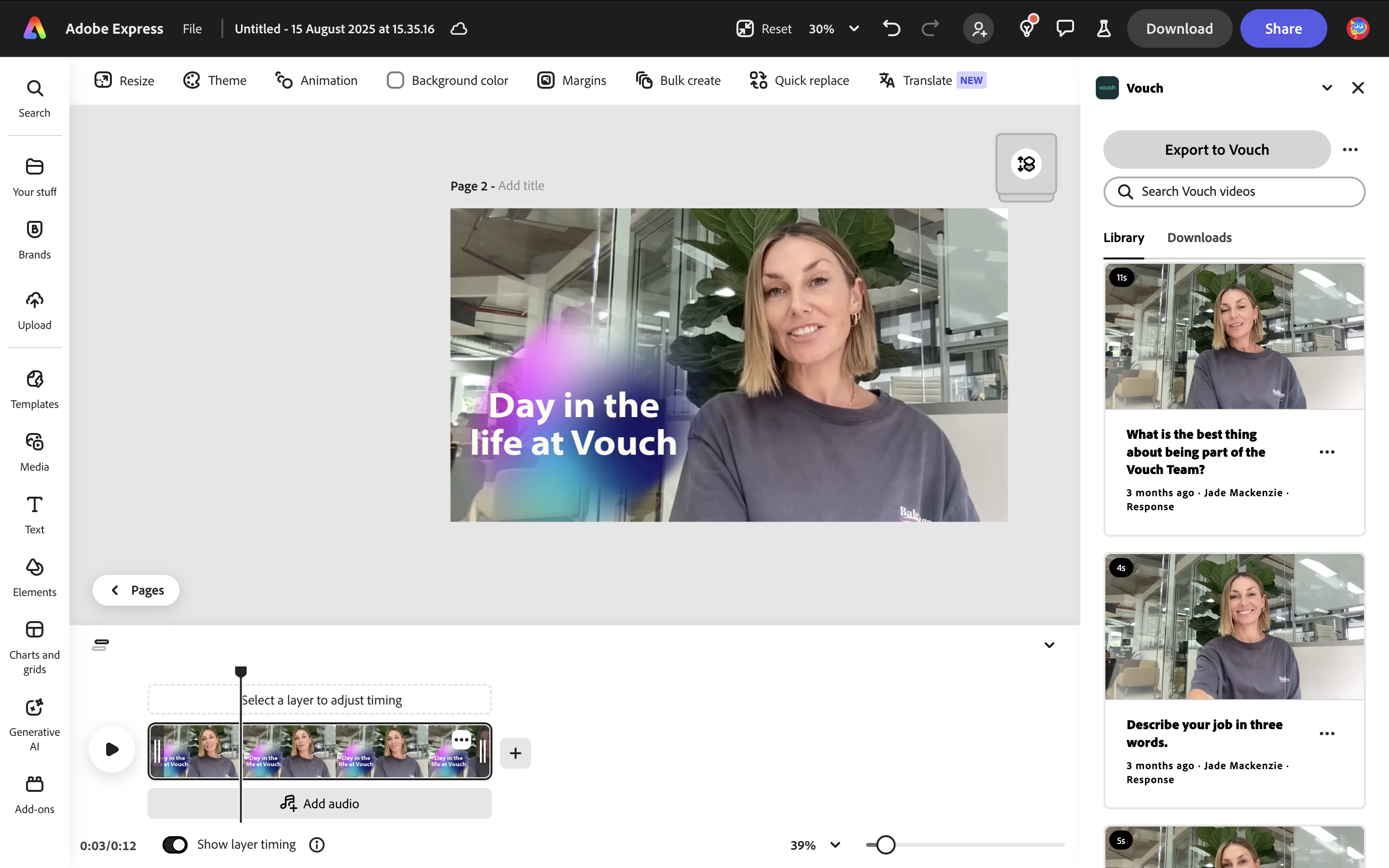
Task: Open the user profile avatar
Action: click(1358, 28)
